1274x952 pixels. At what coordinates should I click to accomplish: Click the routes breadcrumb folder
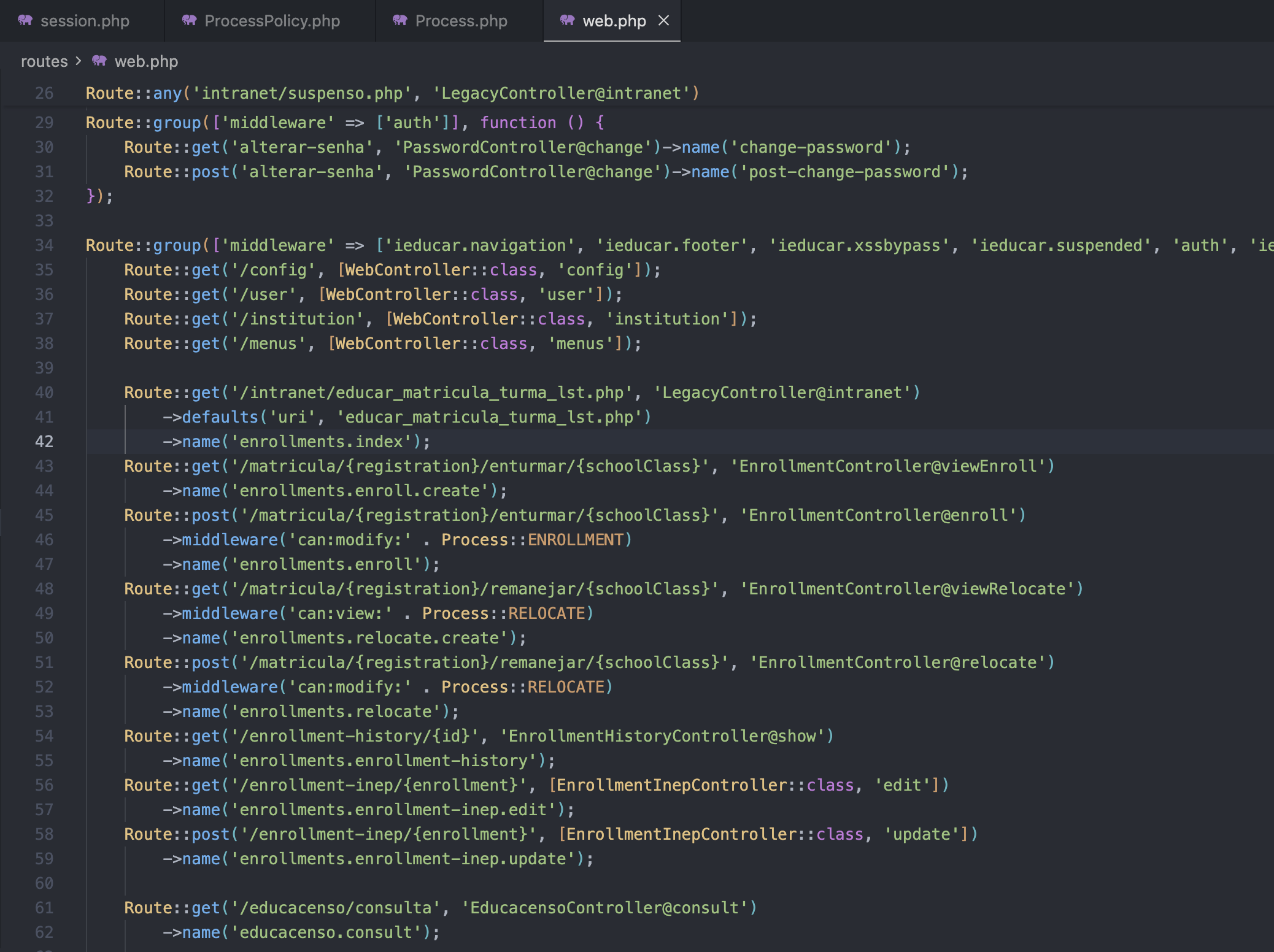tap(44, 61)
